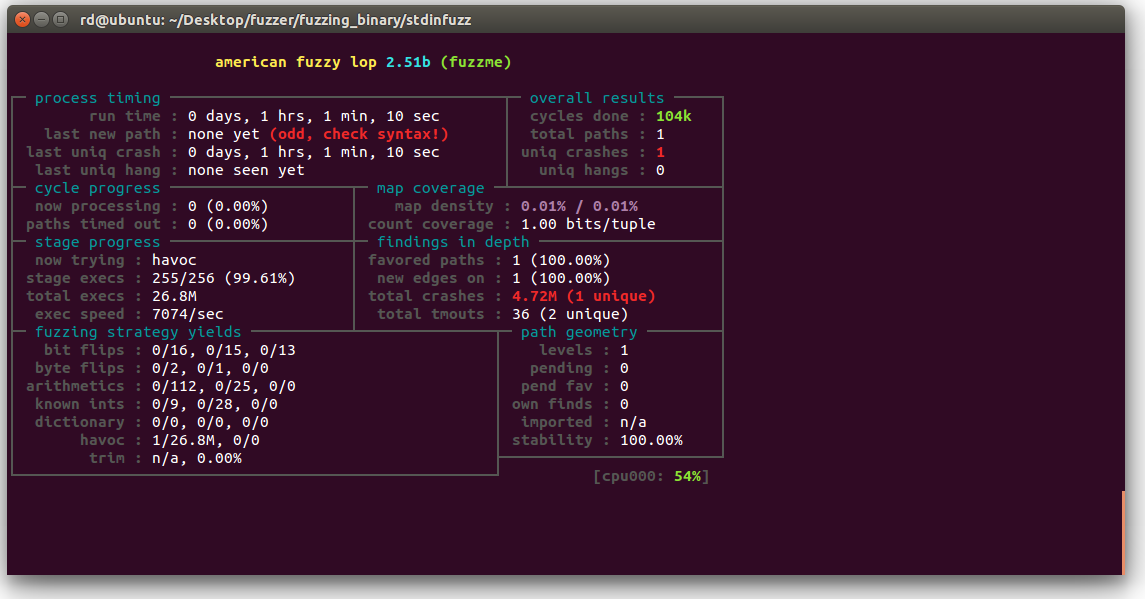Click the red uniq crashes value
1145x599 pixels.
tap(660, 152)
